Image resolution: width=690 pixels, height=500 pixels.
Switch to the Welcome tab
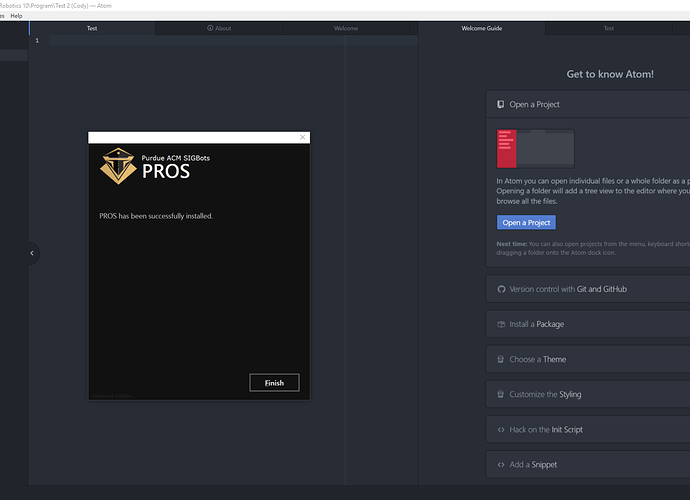pos(346,28)
